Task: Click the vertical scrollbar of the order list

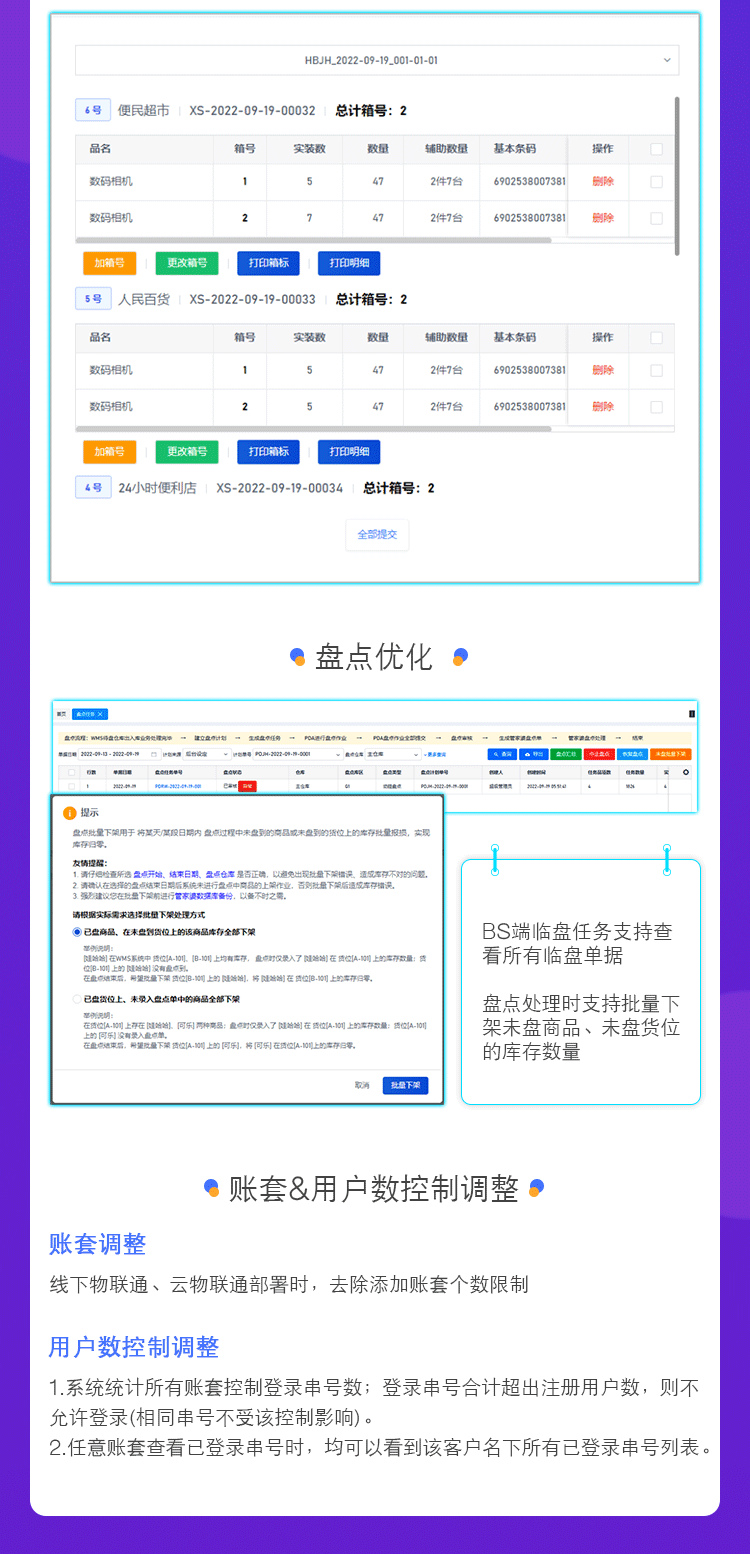Action: pyautogui.click(x=677, y=175)
